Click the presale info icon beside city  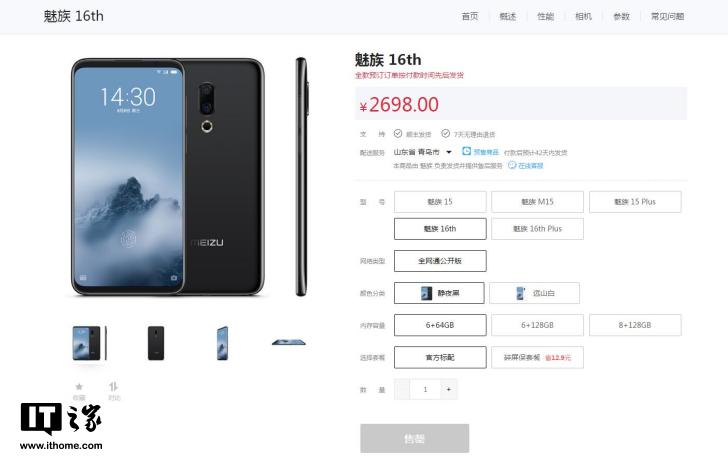tap(467, 151)
